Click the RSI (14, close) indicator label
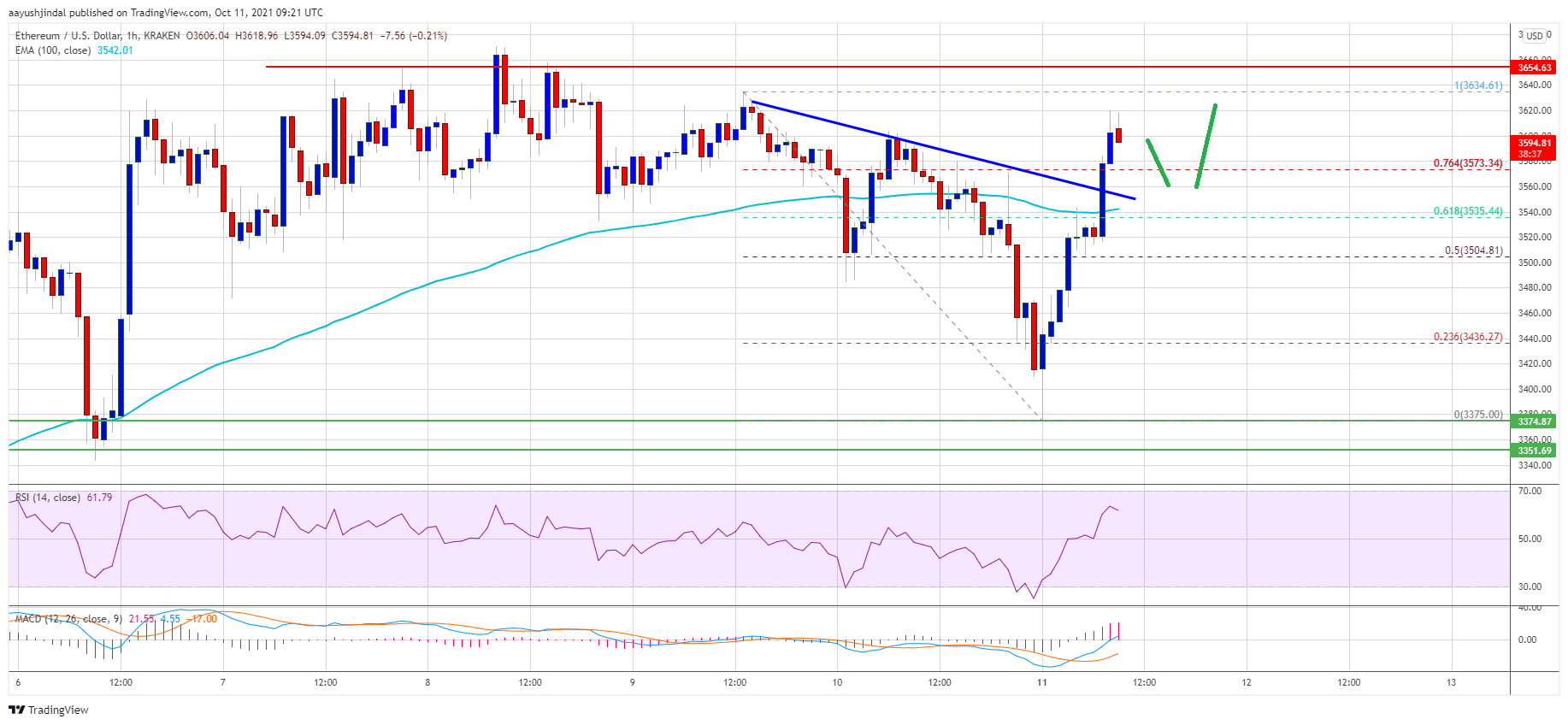The width and height of the screenshot is (1568, 725). point(48,498)
